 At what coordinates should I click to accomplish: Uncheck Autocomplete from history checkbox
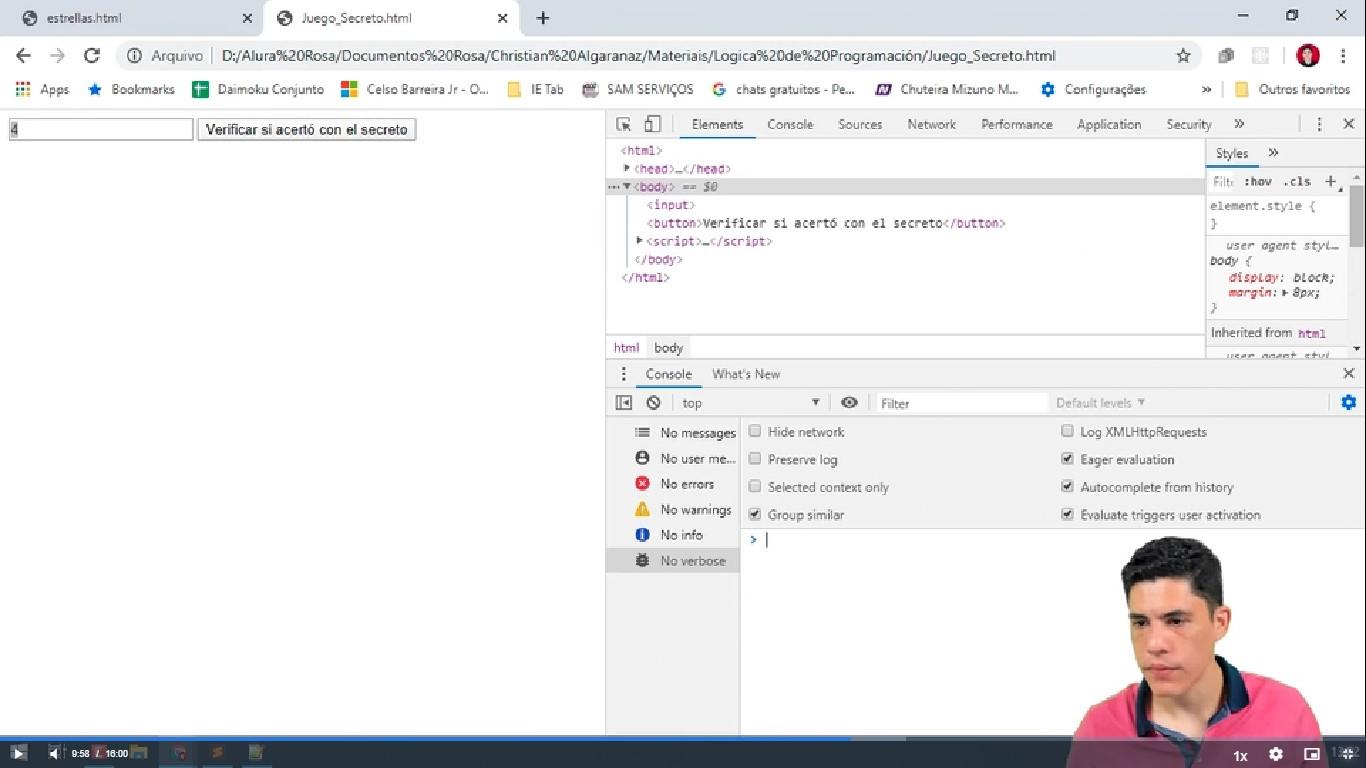click(1067, 487)
